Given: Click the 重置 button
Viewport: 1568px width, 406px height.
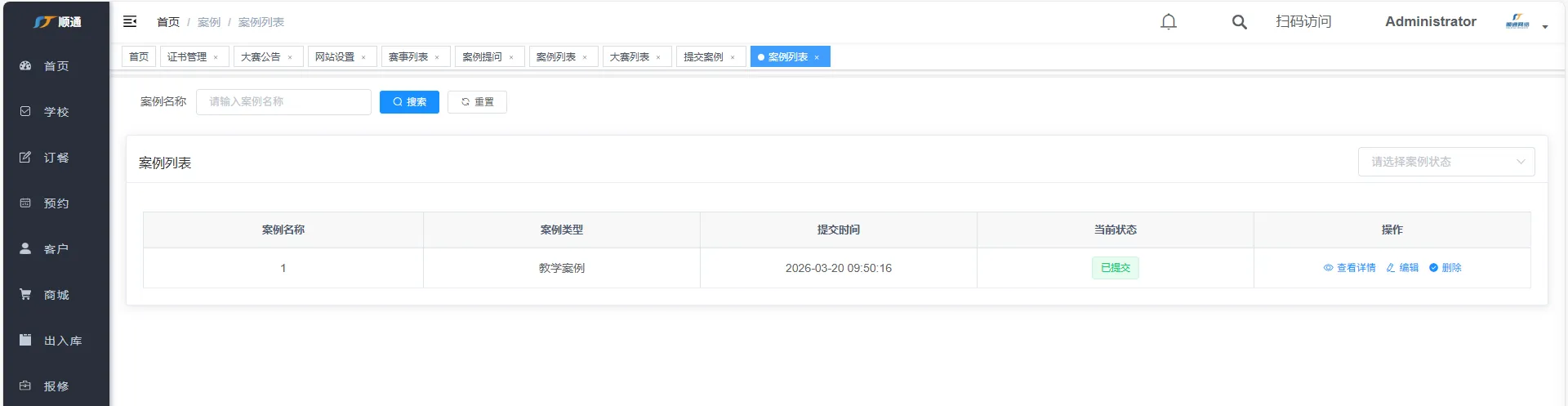Looking at the screenshot, I should [x=477, y=102].
